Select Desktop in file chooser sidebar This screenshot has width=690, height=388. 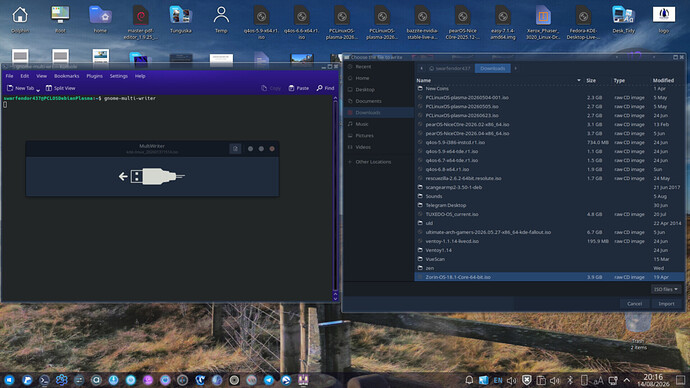click(378, 90)
